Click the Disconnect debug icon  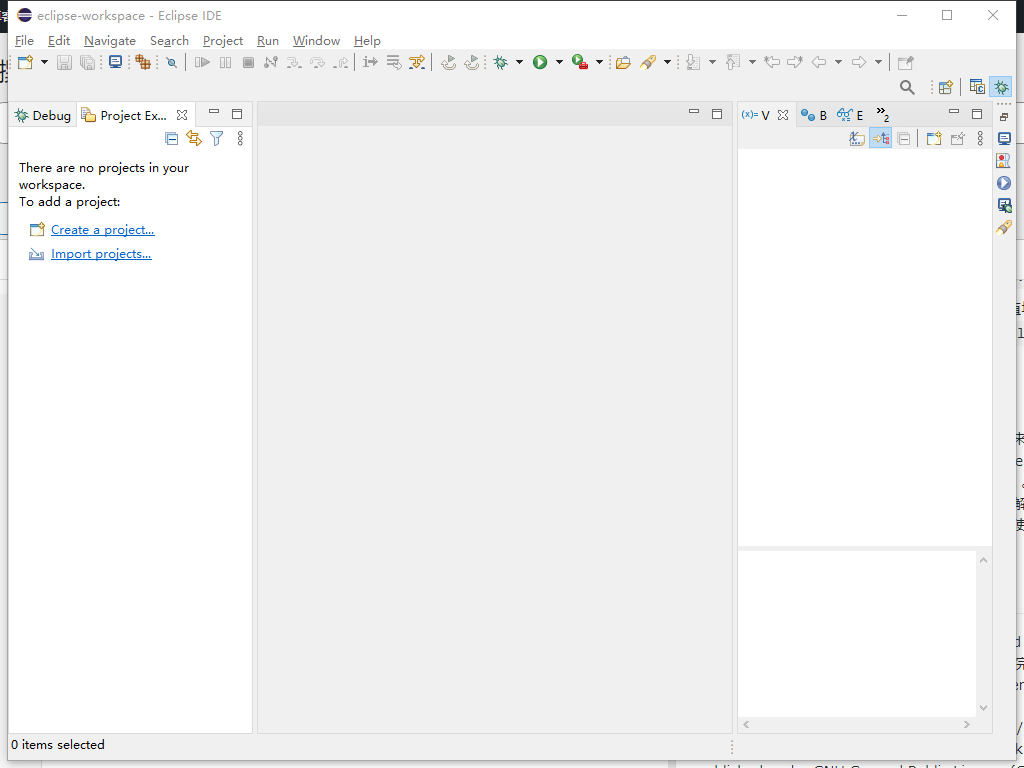click(x=271, y=62)
